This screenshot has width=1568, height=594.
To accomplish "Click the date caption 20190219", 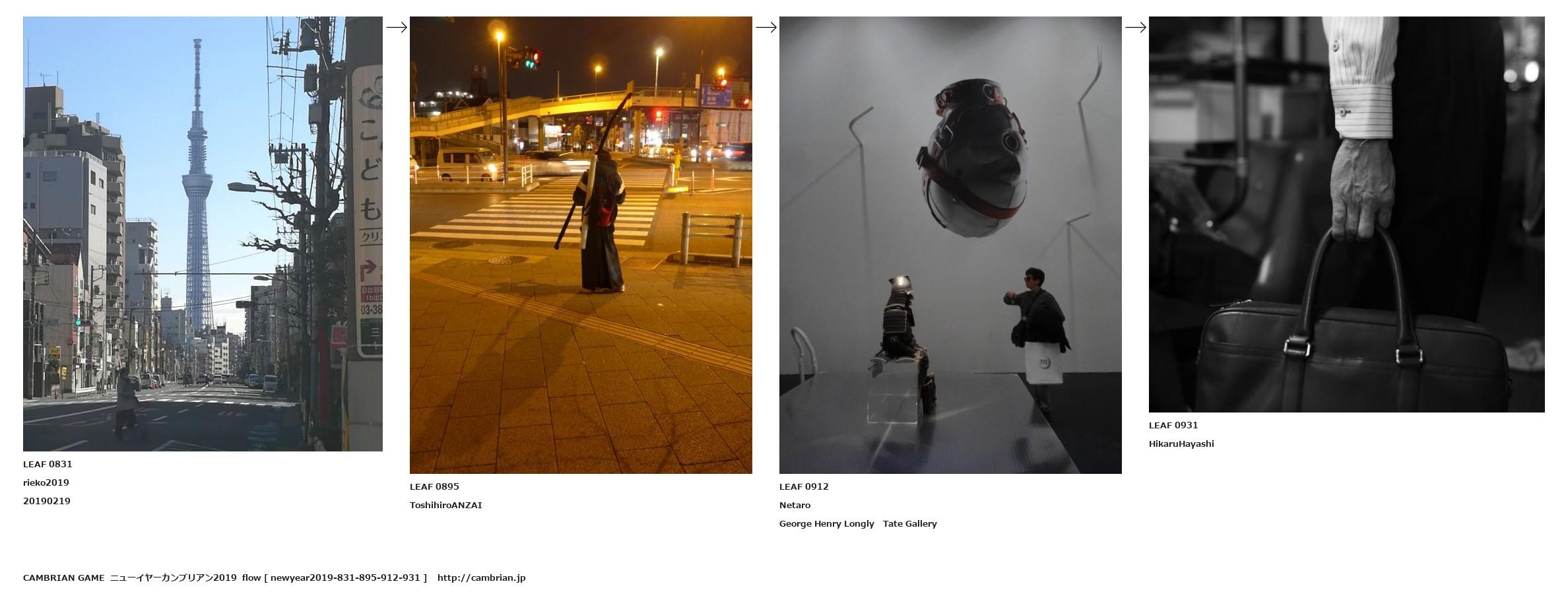I will coord(47,501).
